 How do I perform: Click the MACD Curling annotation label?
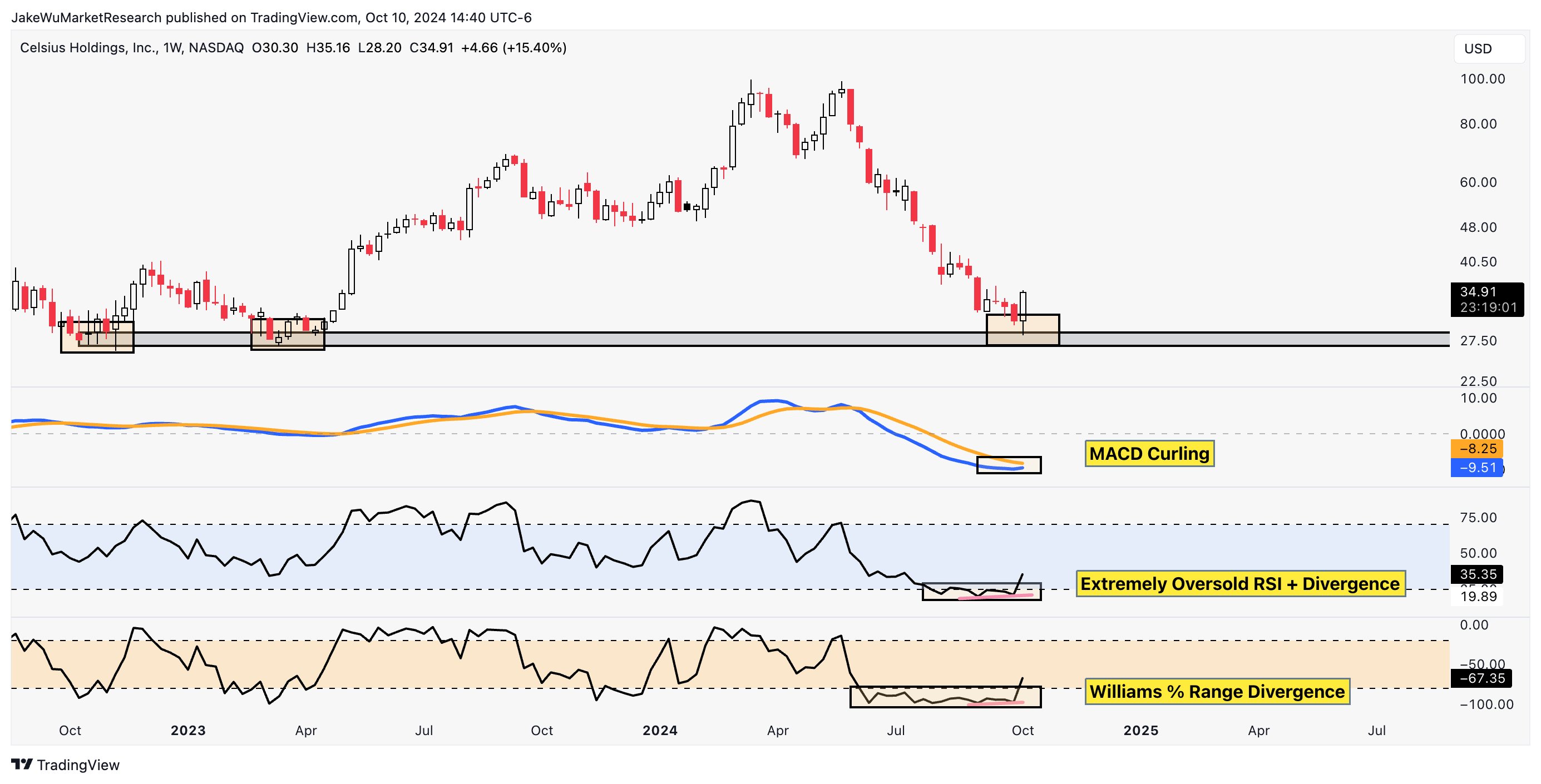coord(1149,454)
